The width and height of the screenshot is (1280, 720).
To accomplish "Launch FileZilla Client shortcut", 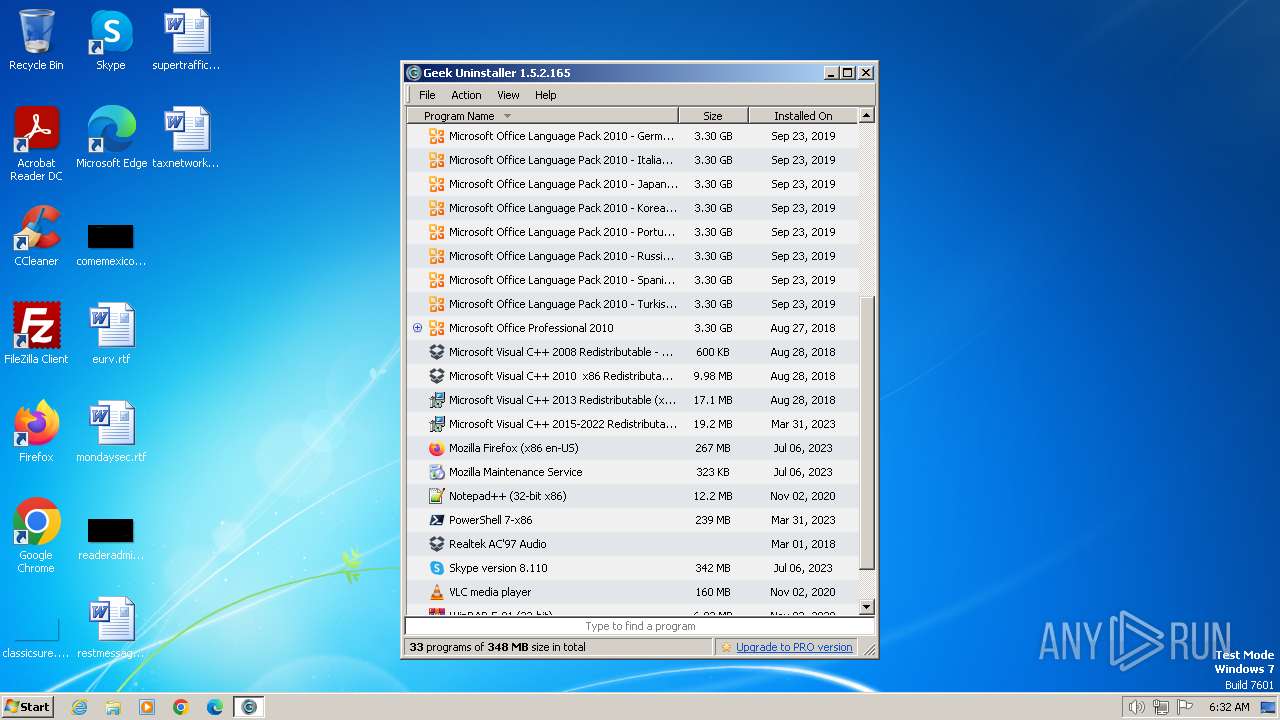I will coord(36,334).
